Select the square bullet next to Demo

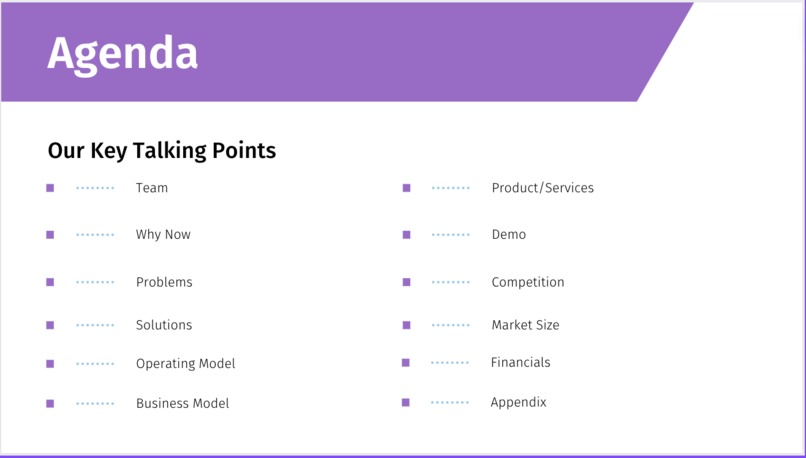[x=406, y=235]
